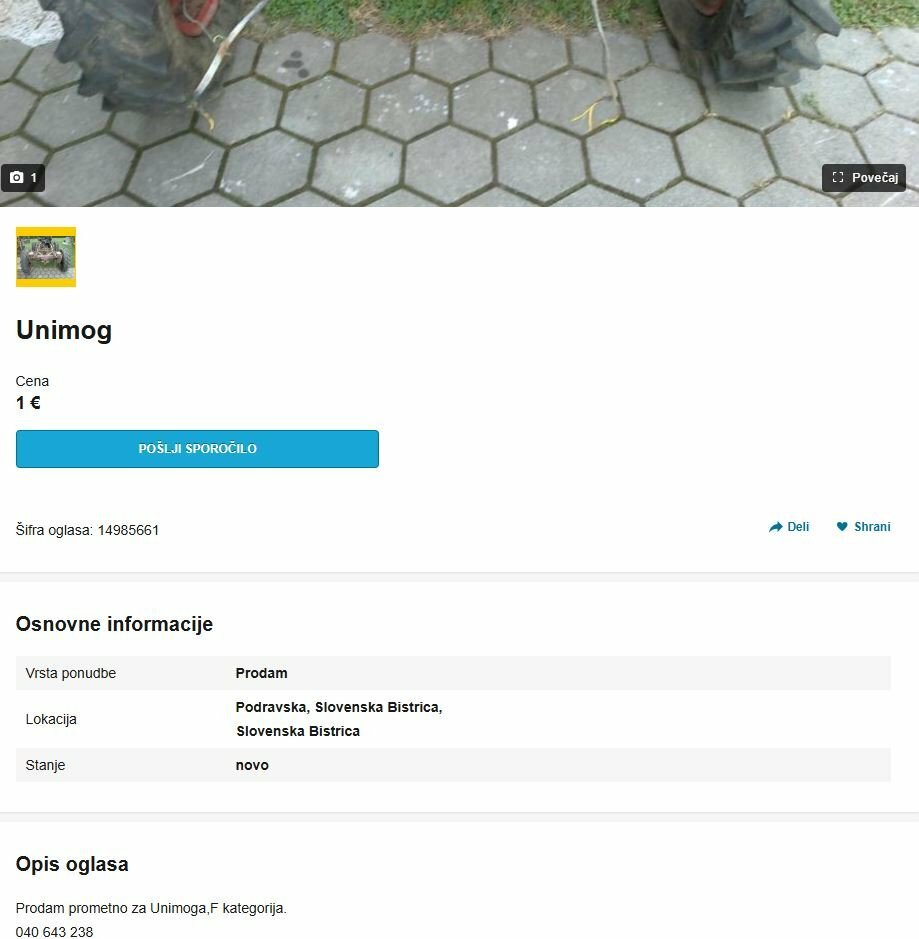This screenshot has width=919, height=939.
Task: Select the yellow-bordered Unimog thumbnail
Action: point(46,257)
